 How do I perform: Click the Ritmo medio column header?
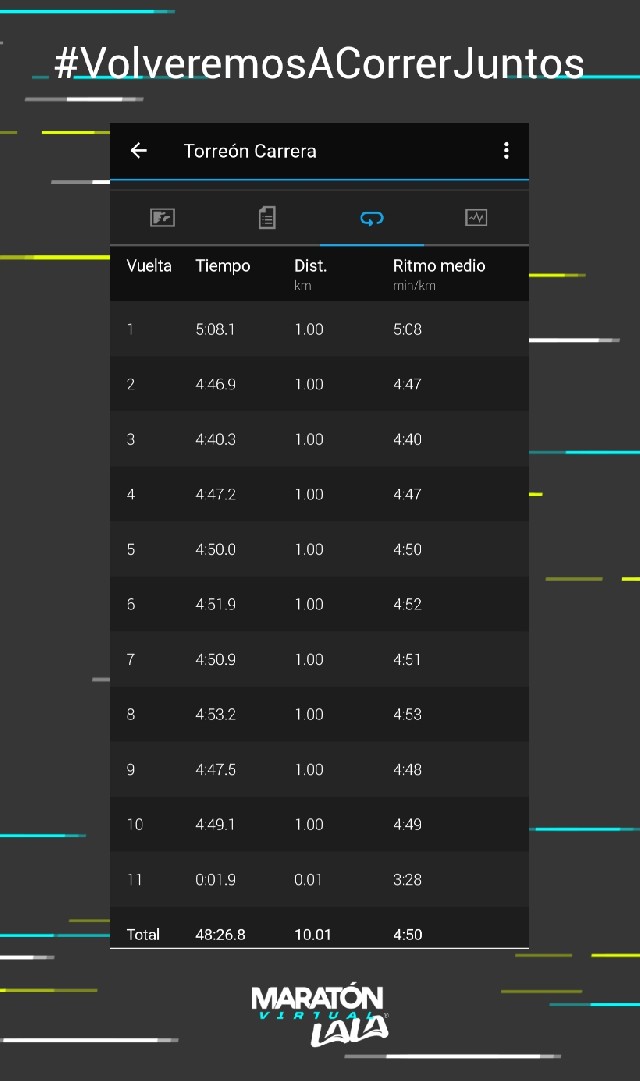point(439,266)
